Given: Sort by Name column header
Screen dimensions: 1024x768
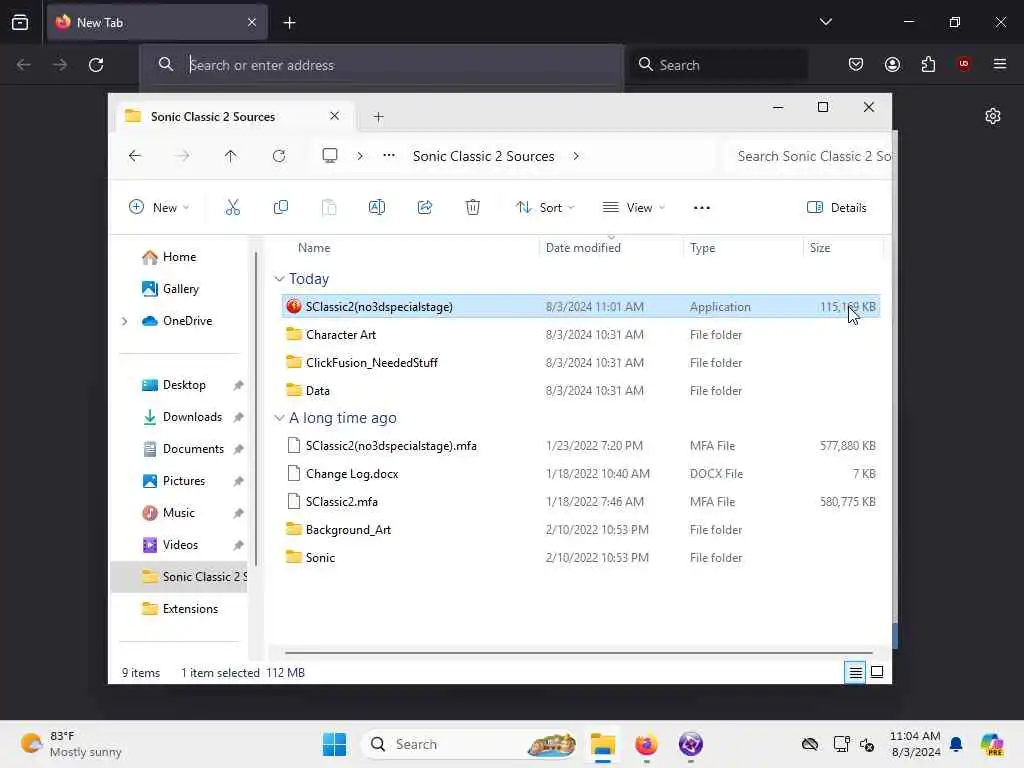Looking at the screenshot, I should (314, 248).
